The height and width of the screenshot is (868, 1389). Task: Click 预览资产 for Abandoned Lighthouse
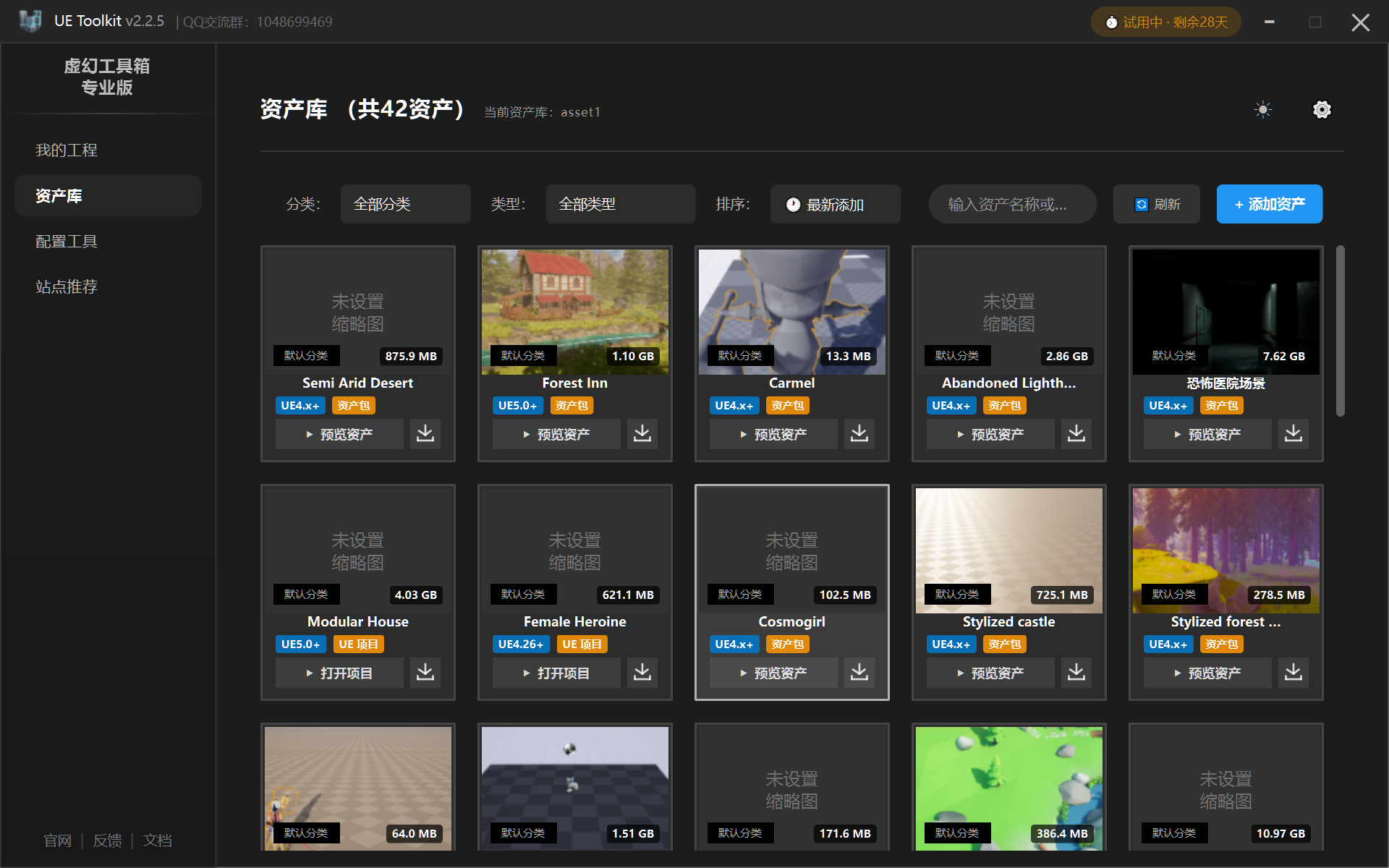[x=990, y=434]
